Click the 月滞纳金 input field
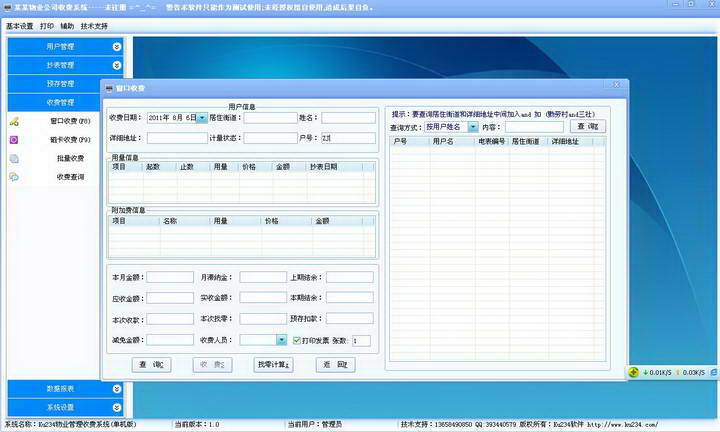Image resolution: width=720 pixels, height=432 pixels. click(x=263, y=277)
